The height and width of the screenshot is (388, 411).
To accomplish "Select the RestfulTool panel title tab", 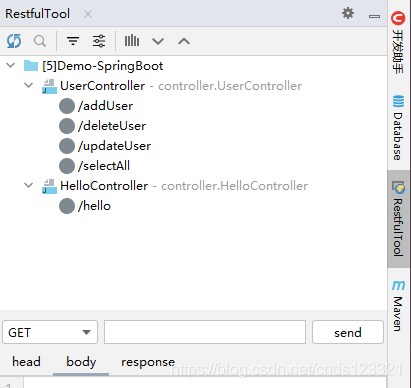I will [x=38, y=14].
